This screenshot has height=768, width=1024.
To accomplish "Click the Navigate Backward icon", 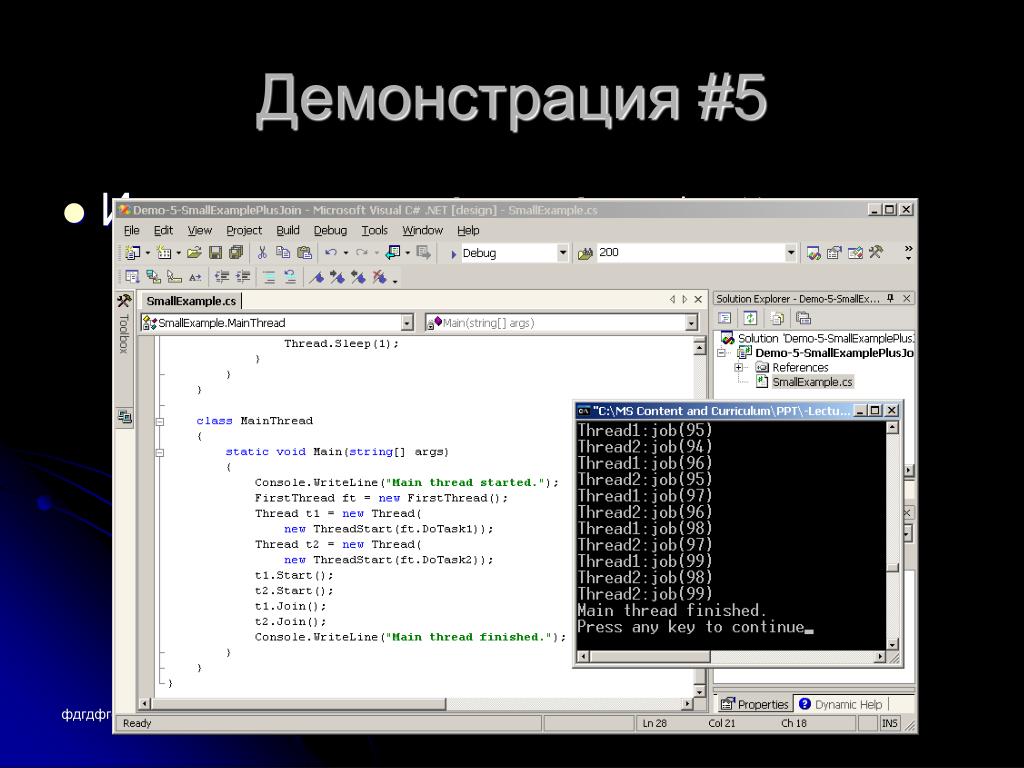I will [x=393, y=253].
